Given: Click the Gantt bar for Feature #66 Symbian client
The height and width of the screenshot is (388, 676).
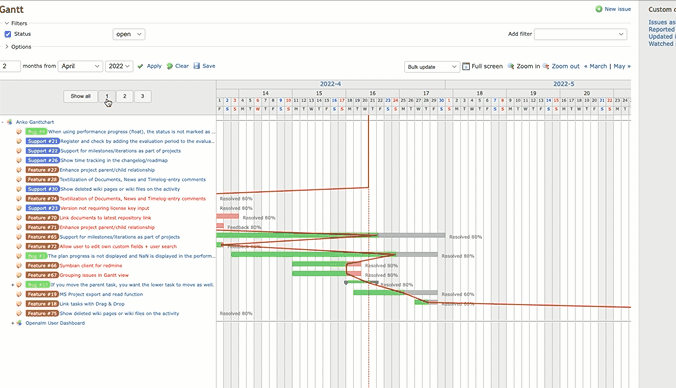Looking at the screenshot, I should 326,264.
